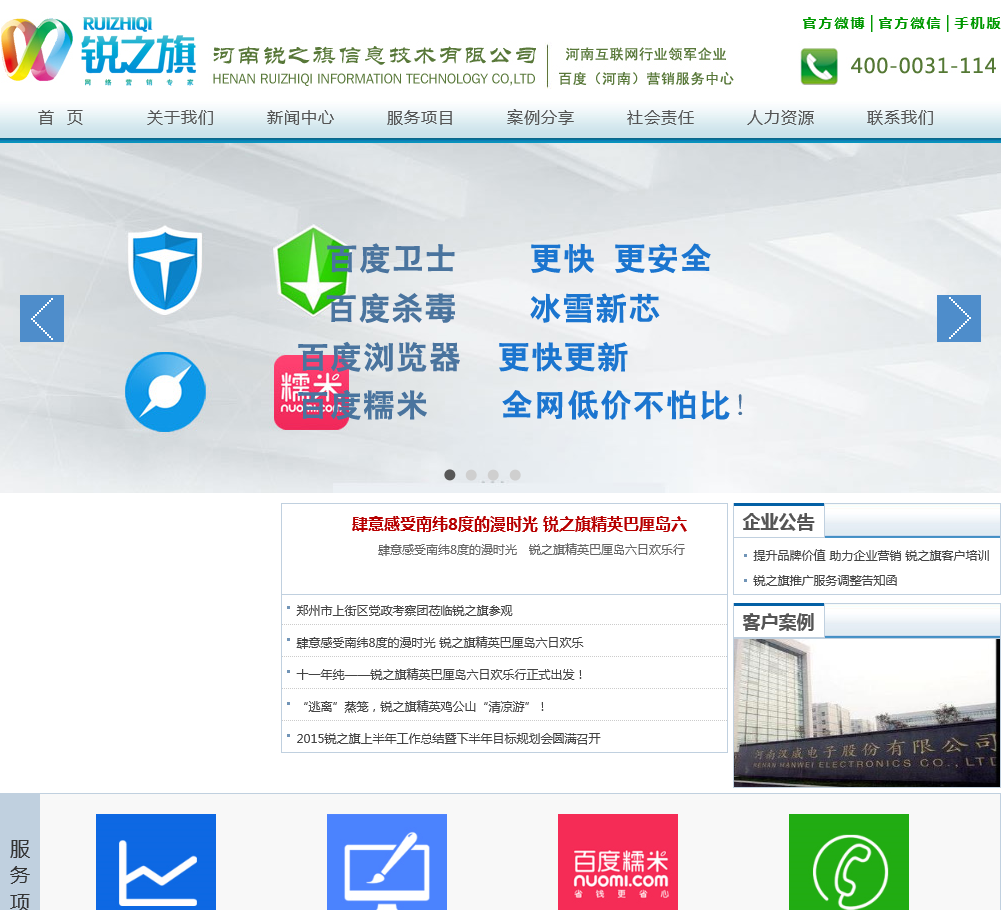Click the blue Baidu Guard shield icon
1001x910 pixels.
[165, 269]
